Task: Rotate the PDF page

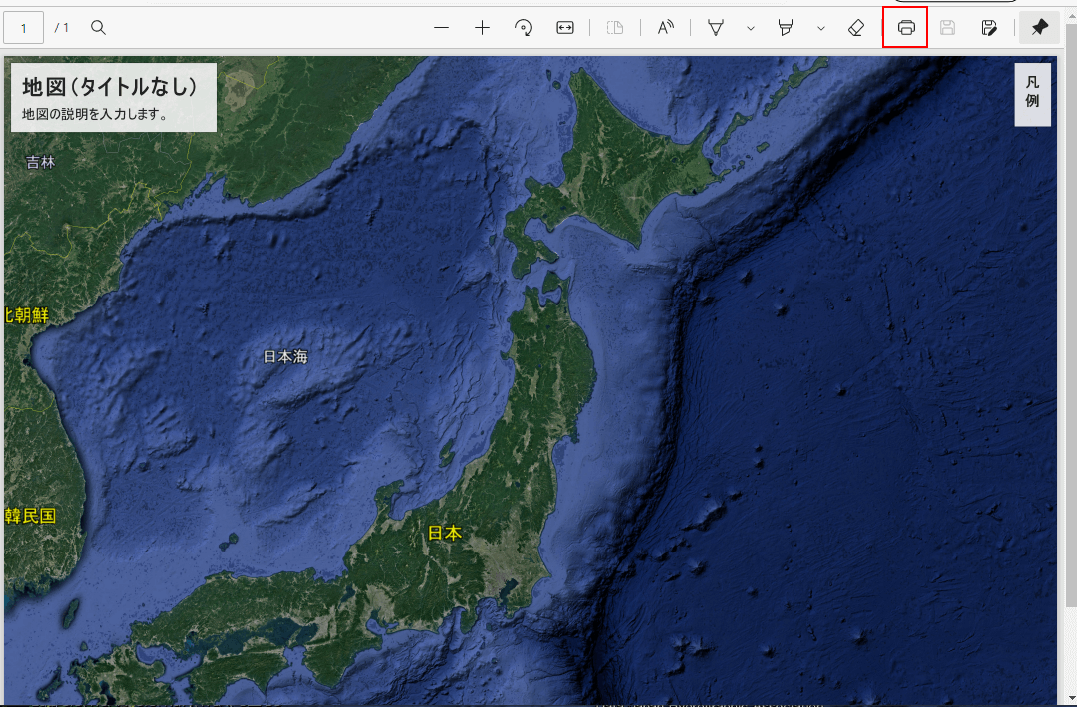Action: (x=523, y=27)
